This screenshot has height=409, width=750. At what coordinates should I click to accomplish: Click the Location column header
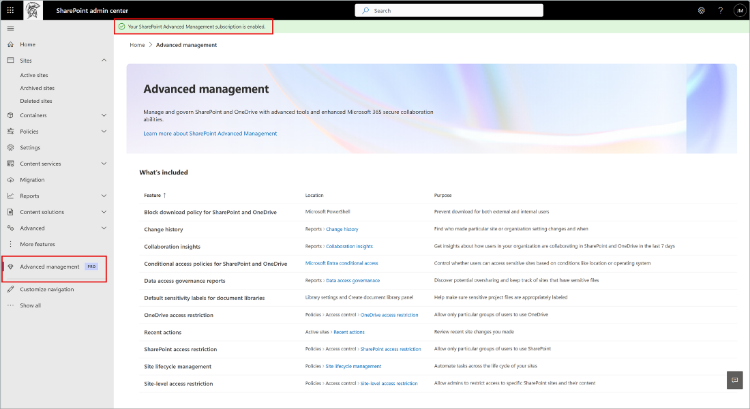(314, 195)
